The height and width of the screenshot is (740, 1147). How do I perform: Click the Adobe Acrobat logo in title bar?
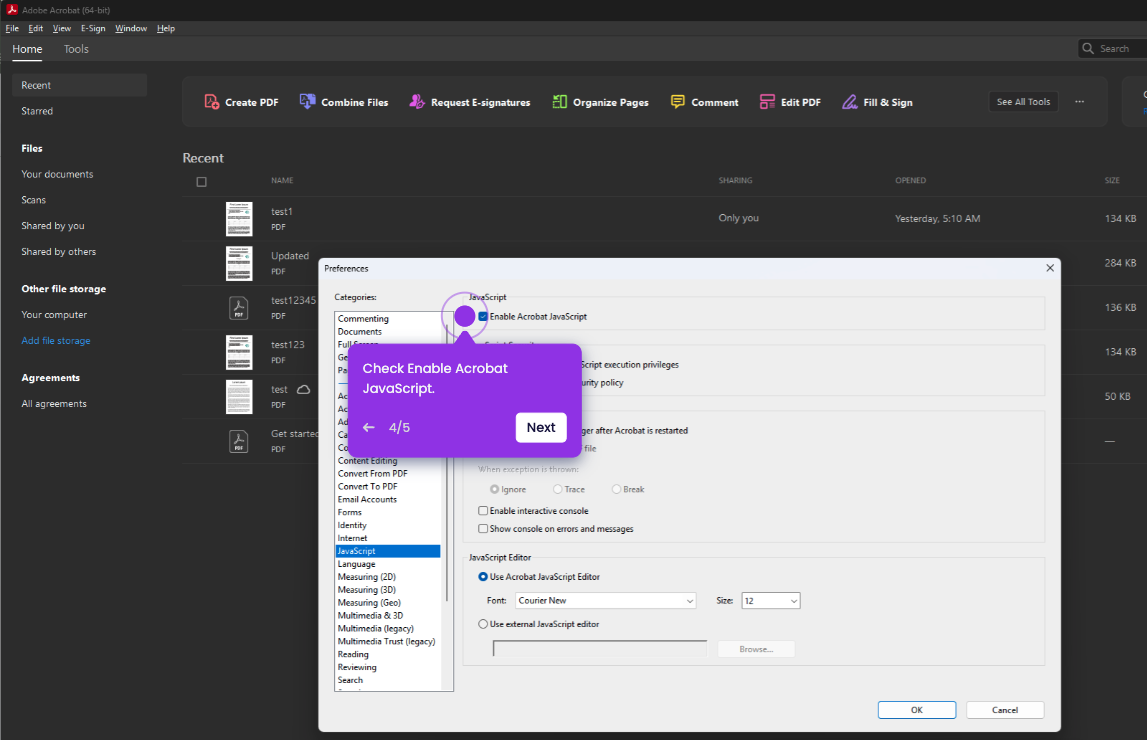[12, 10]
